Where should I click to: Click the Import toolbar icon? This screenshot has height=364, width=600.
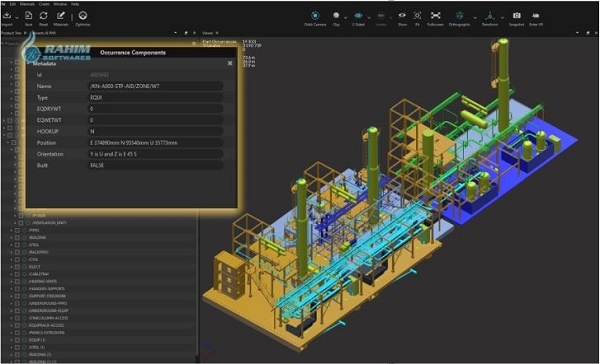[7, 15]
